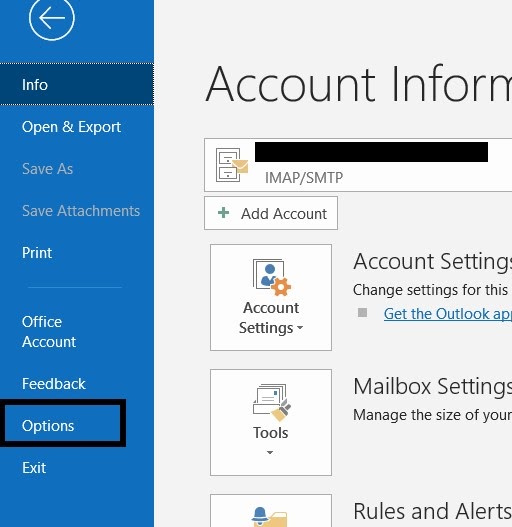
Task: Click the Mailbox Settings heading
Action: 433,386
